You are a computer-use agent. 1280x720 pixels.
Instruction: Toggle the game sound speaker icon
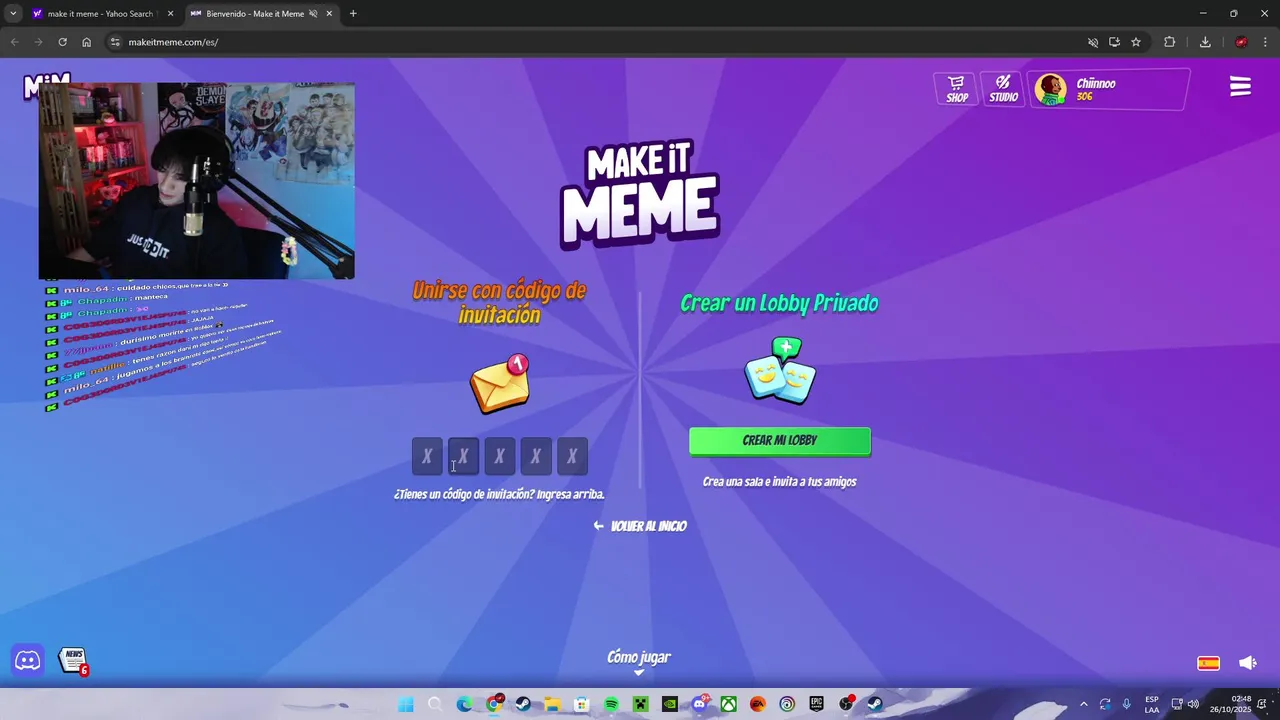click(1248, 663)
